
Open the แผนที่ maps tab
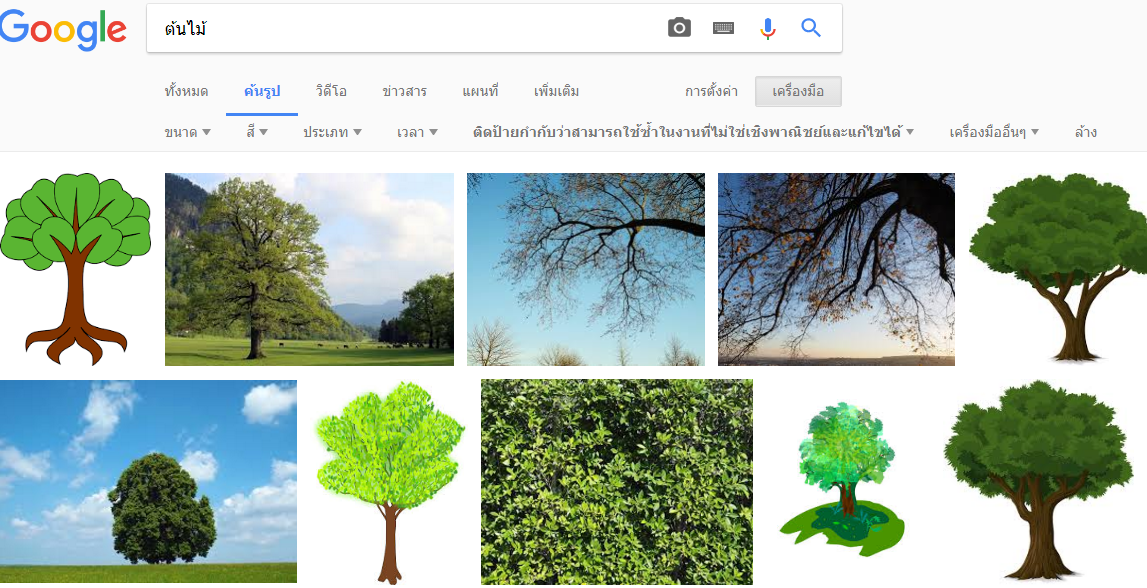[x=480, y=91]
